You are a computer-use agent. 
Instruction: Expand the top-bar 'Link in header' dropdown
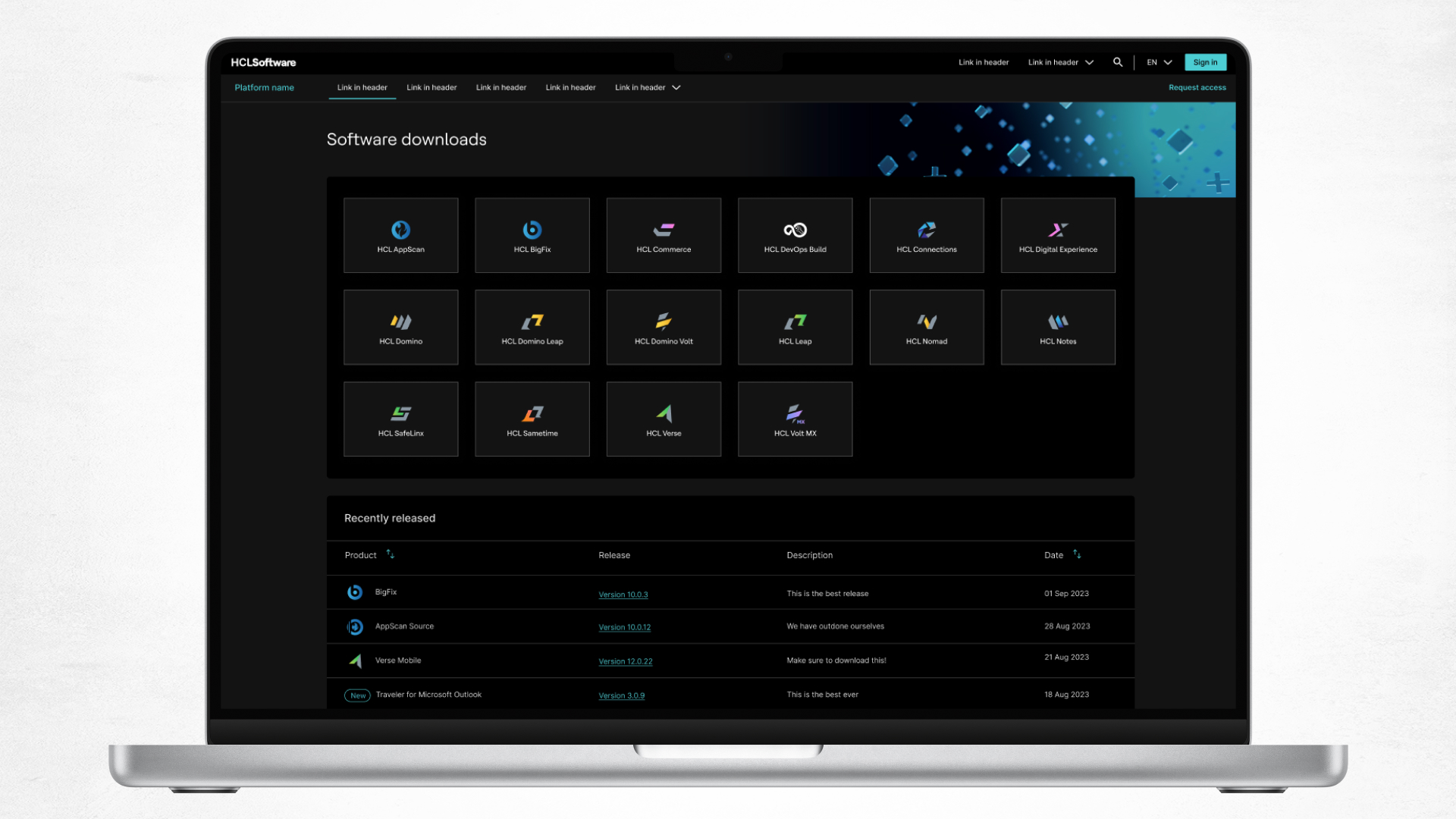[1061, 62]
